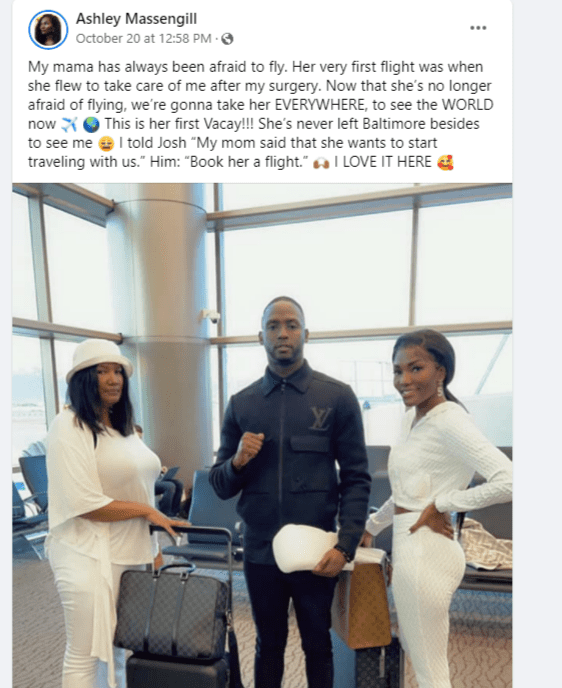Click the public audience globe icon
The image size is (562, 688).
(227, 39)
